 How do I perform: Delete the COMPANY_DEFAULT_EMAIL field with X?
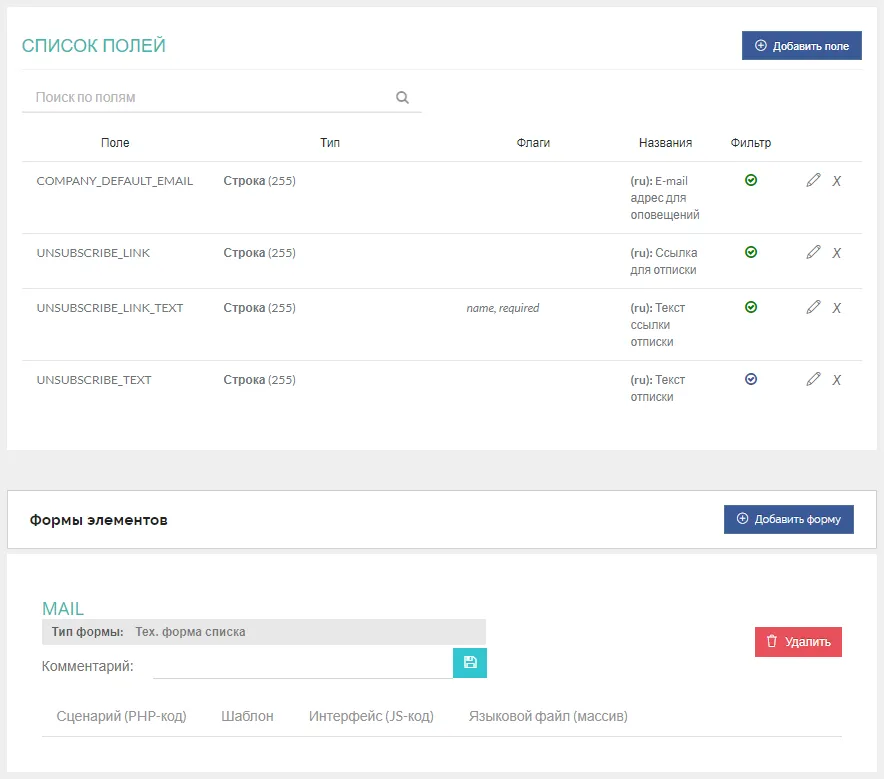(837, 181)
